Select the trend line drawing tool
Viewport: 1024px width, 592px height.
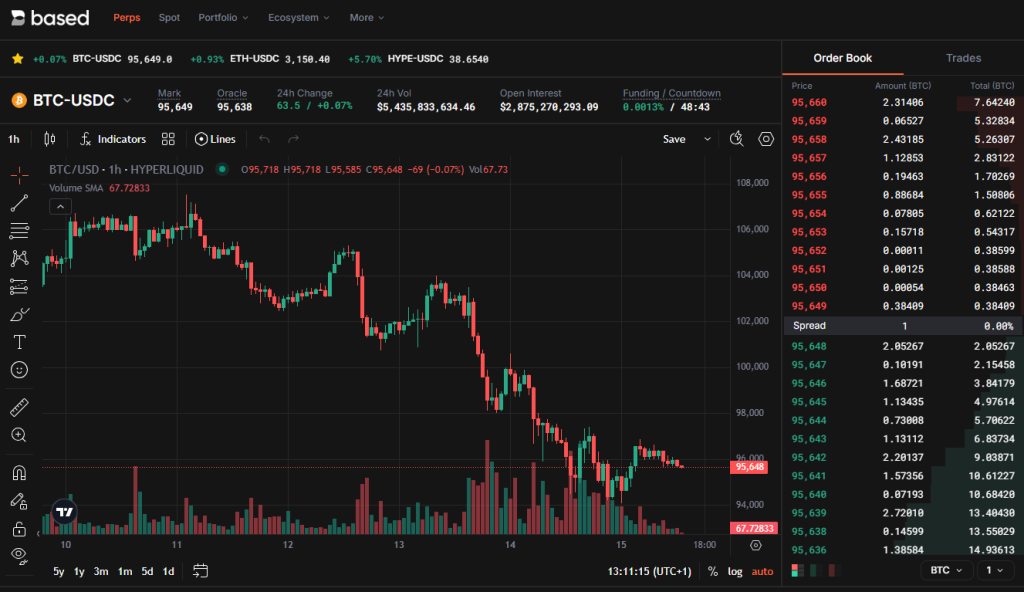19,204
